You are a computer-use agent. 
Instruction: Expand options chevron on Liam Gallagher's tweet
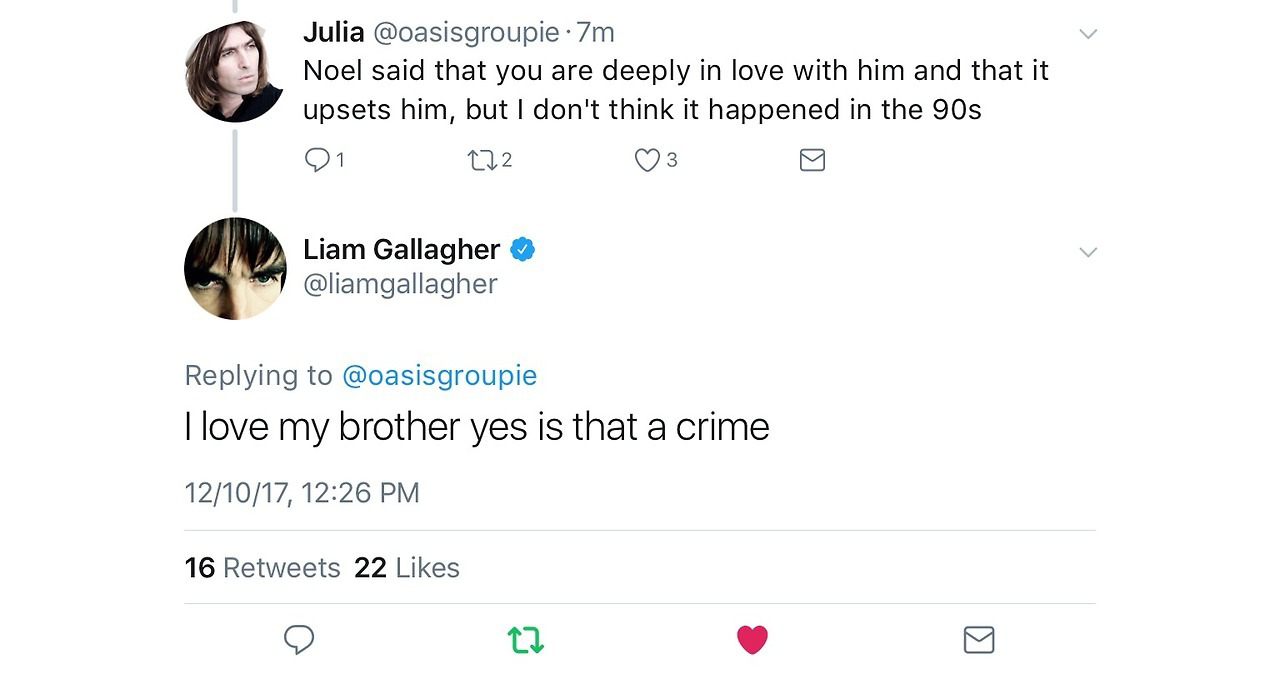pos(1088,252)
